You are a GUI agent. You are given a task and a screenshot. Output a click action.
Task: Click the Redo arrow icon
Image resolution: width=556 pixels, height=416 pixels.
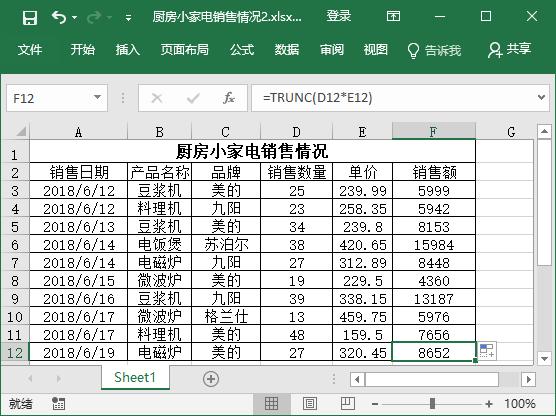point(94,17)
